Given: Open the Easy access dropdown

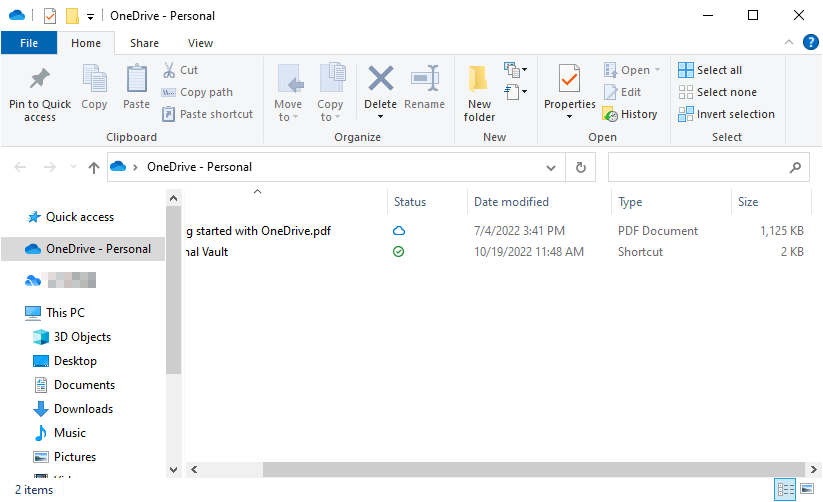Looking at the screenshot, I should point(515,92).
